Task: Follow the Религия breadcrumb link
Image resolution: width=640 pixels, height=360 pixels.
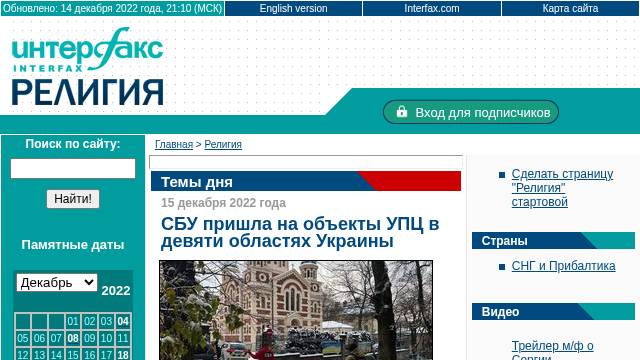Action: (223, 144)
